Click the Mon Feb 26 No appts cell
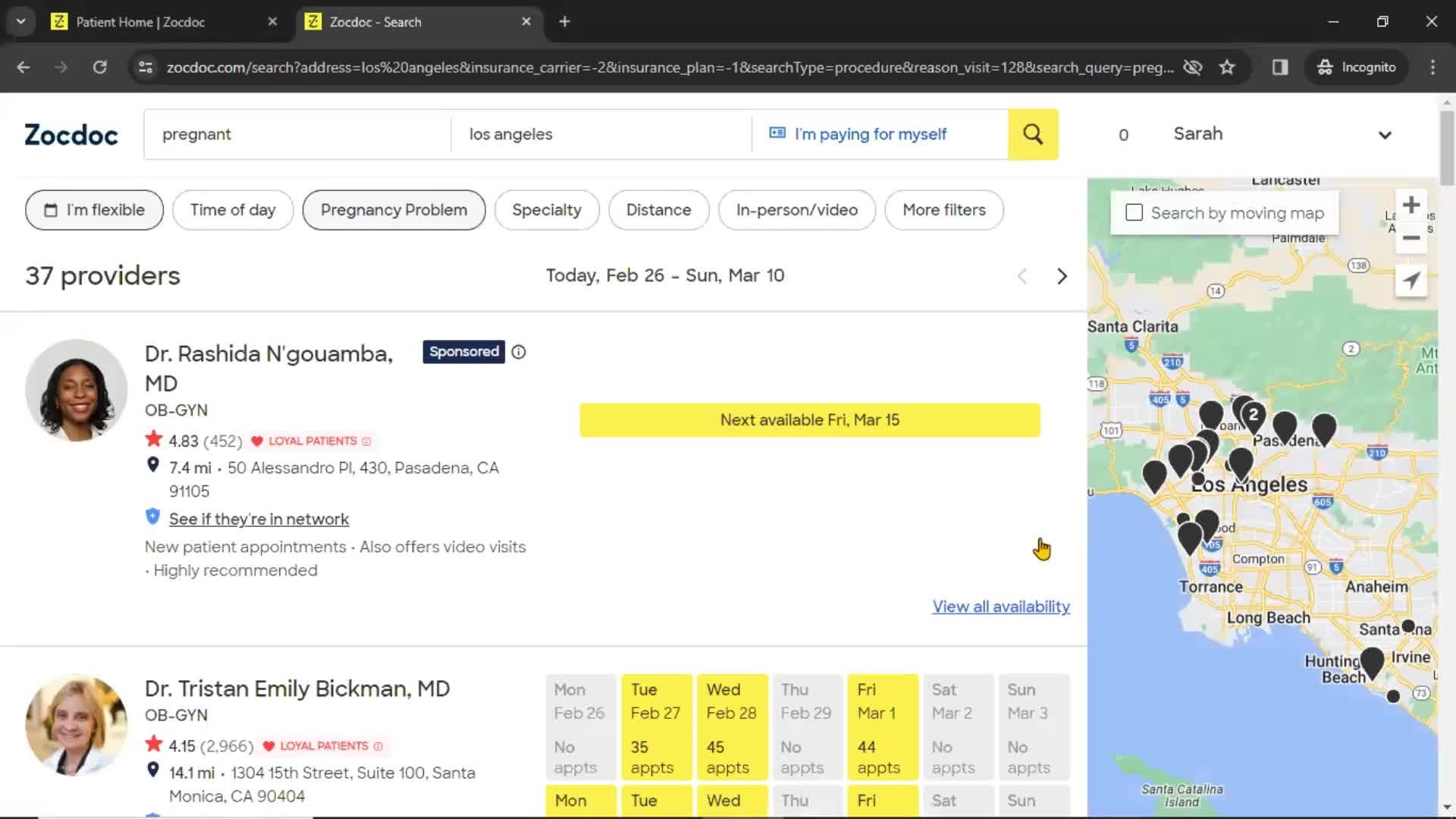The image size is (1456, 819). pos(581,727)
